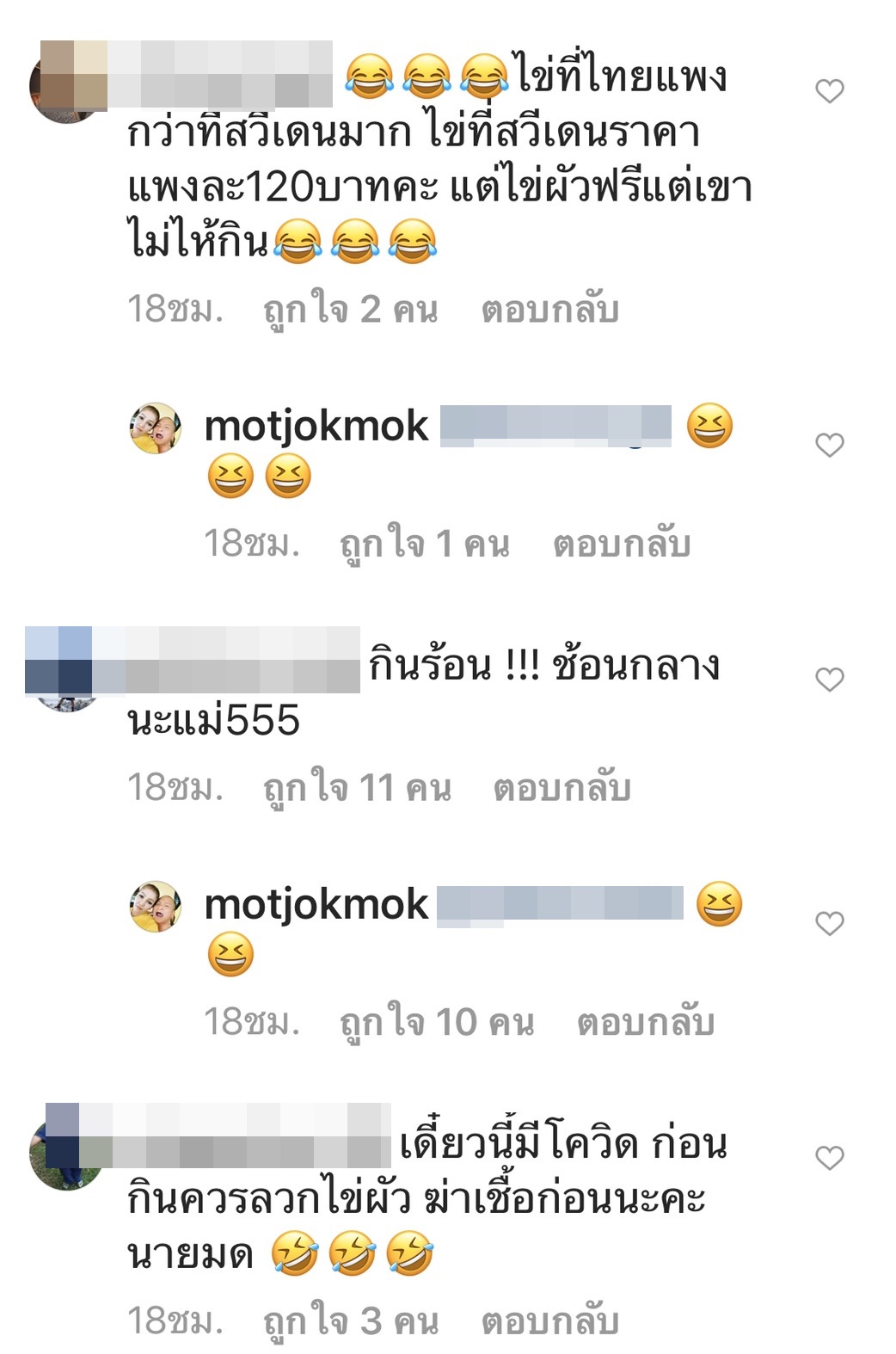View who liked: ถูกใจ 3 คน
The image size is (896, 1354).
(x=350, y=1321)
